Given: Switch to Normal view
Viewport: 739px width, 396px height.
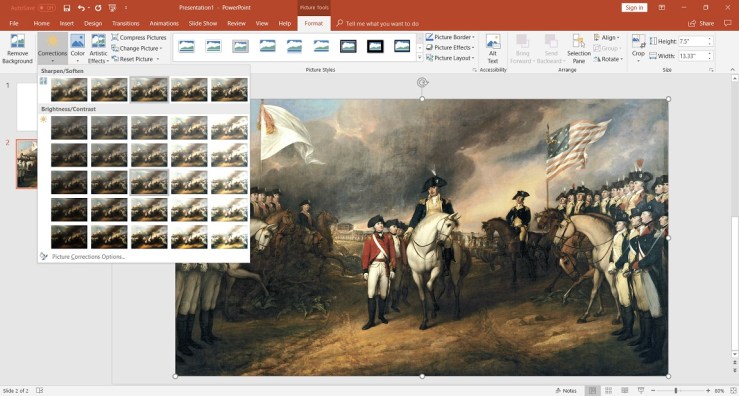Looking at the screenshot, I should (x=592, y=390).
